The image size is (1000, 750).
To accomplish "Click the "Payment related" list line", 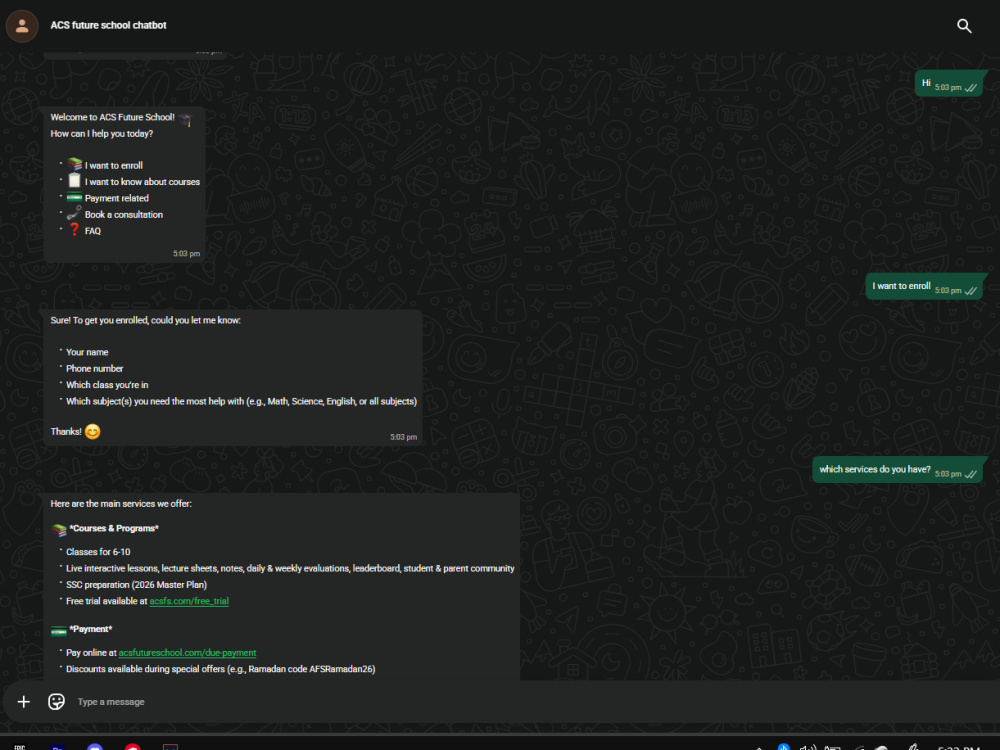I will pos(117,198).
